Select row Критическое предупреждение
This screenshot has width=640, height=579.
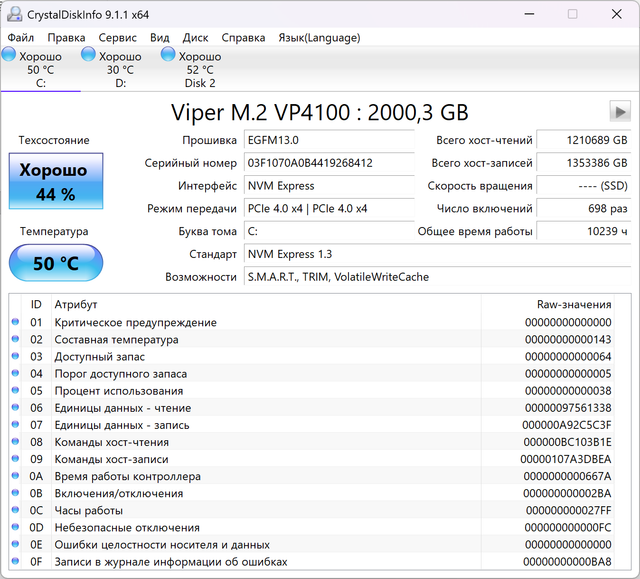pyautogui.click(x=311, y=322)
